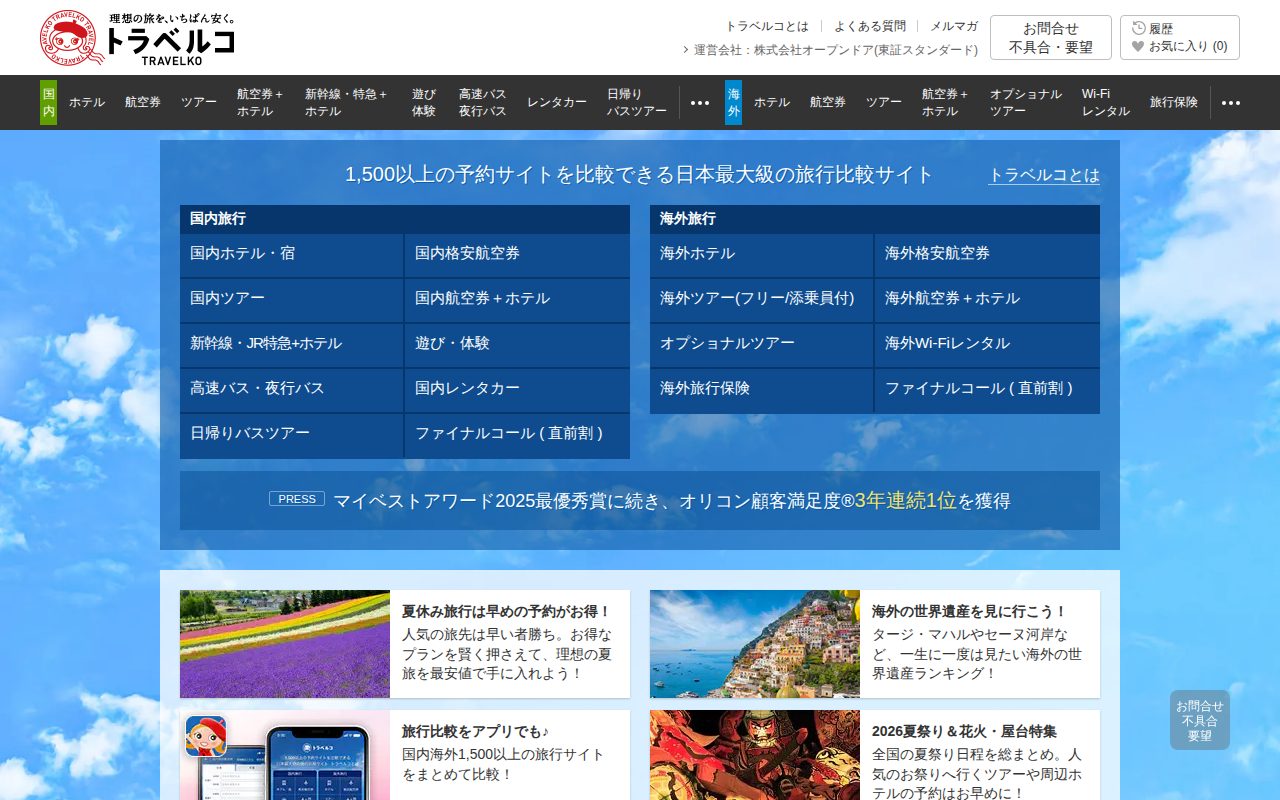Select 高速バス夜行バス menu item

pos(483,102)
